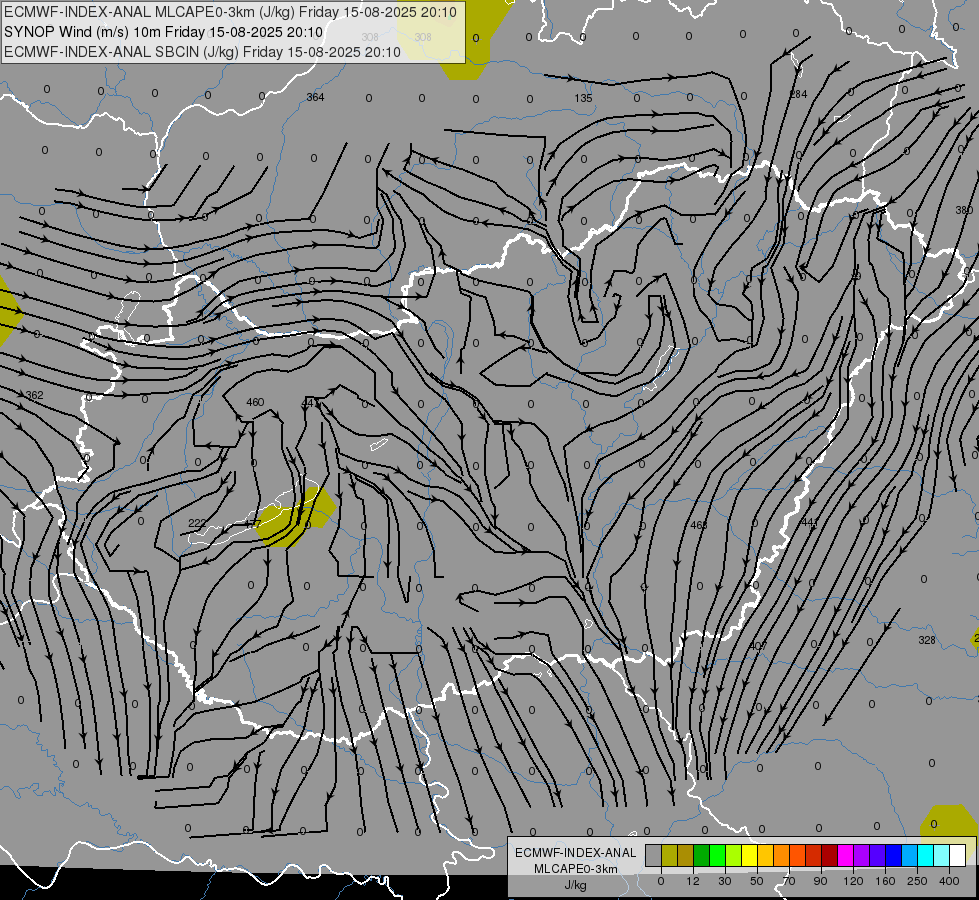Click the legend scale value 160
The height and width of the screenshot is (900, 979).
tap(885, 881)
